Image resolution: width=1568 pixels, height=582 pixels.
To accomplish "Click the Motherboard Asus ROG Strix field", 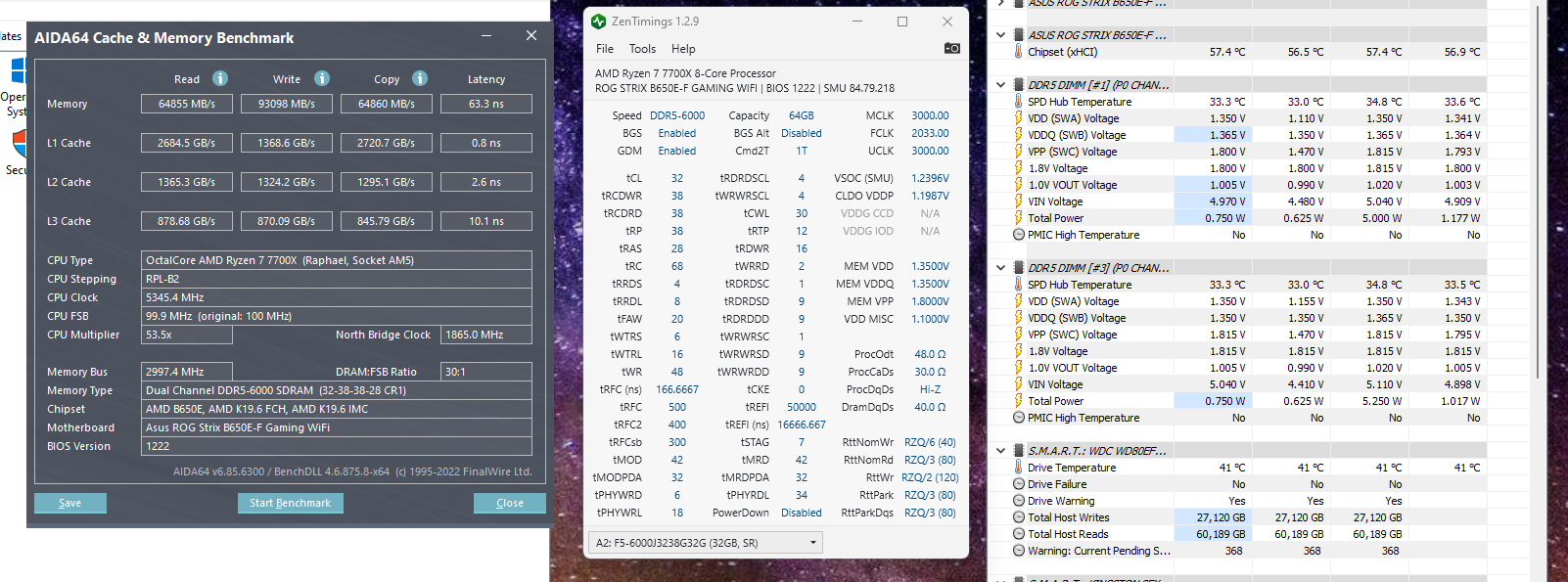I will tap(337, 427).
